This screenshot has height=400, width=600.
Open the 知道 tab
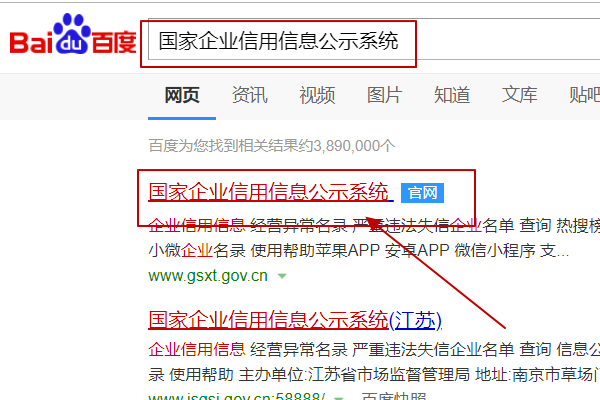[452, 95]
